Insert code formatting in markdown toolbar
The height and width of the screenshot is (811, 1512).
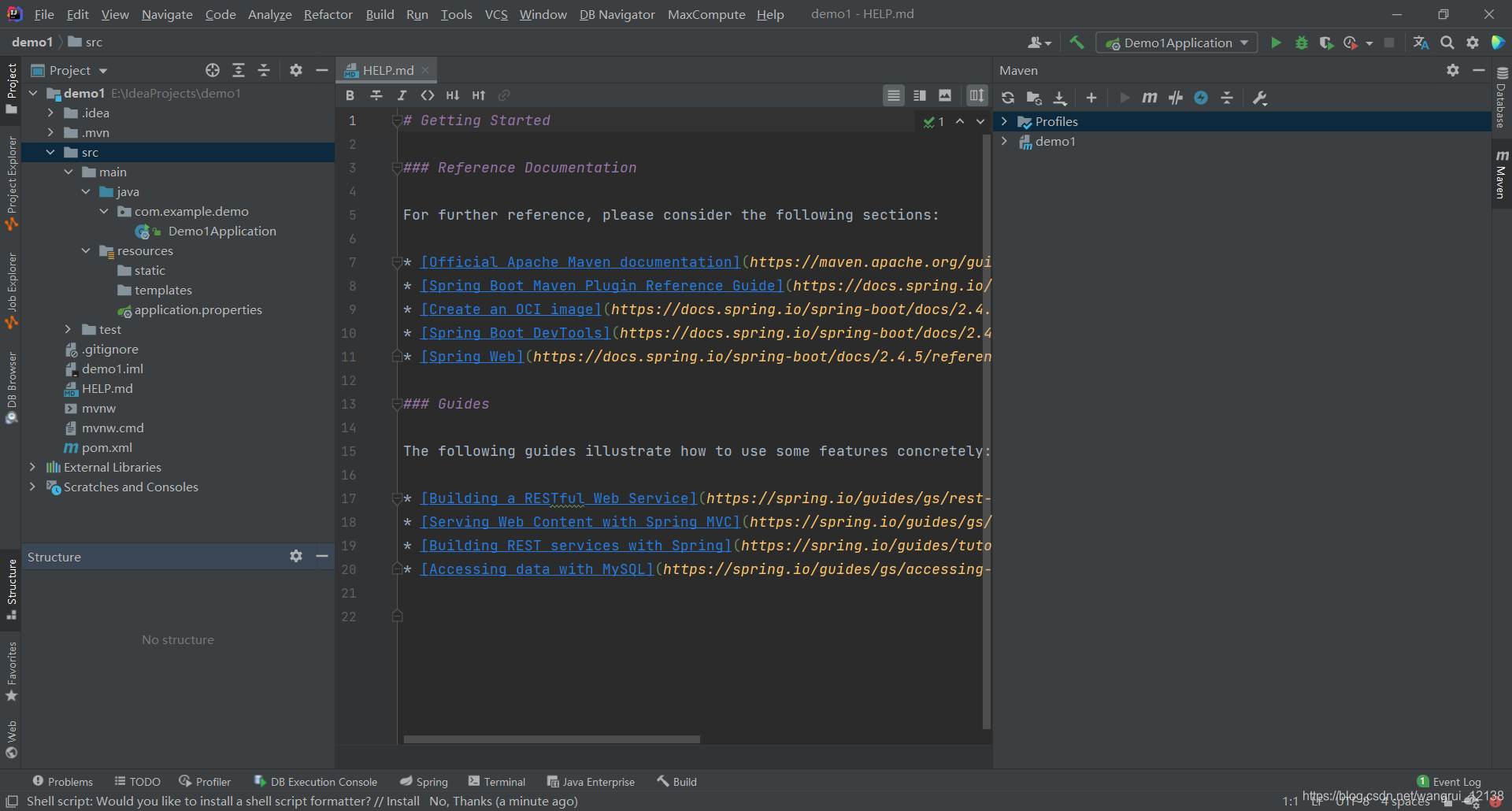[428, 95]
